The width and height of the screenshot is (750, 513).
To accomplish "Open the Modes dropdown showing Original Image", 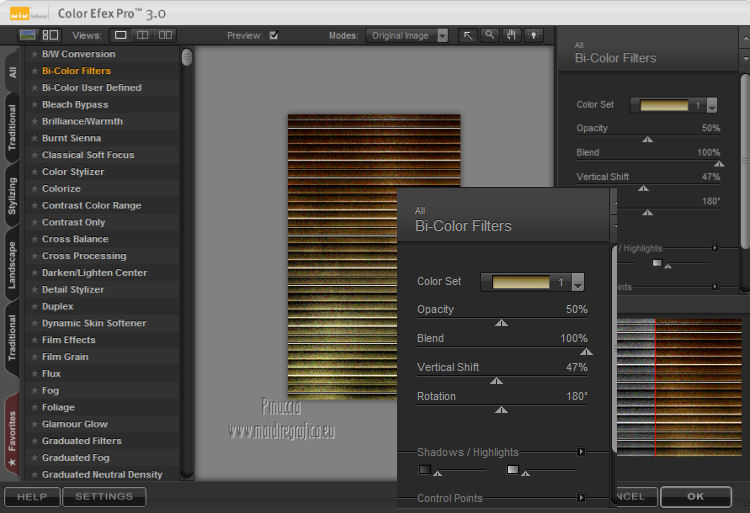I will (x=411, y=36).
